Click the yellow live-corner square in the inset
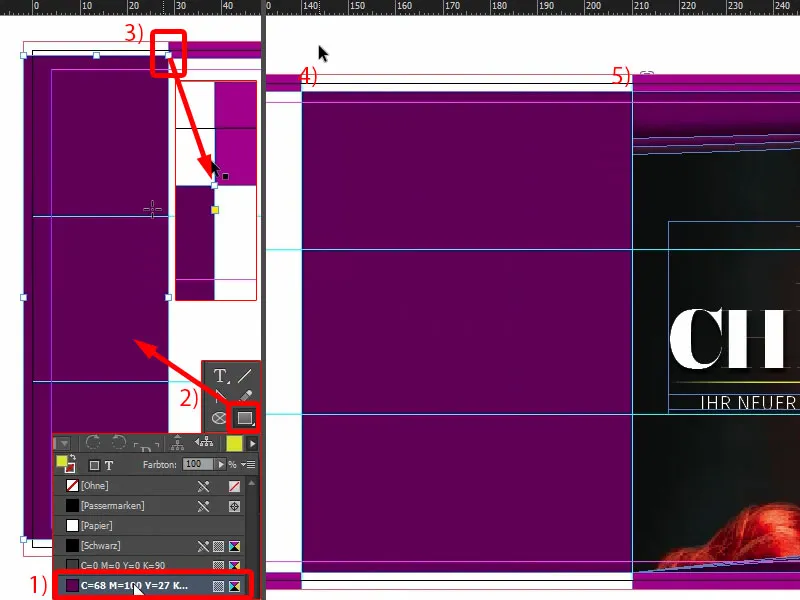This screenshot has width=800, height=600. (215, 210)
